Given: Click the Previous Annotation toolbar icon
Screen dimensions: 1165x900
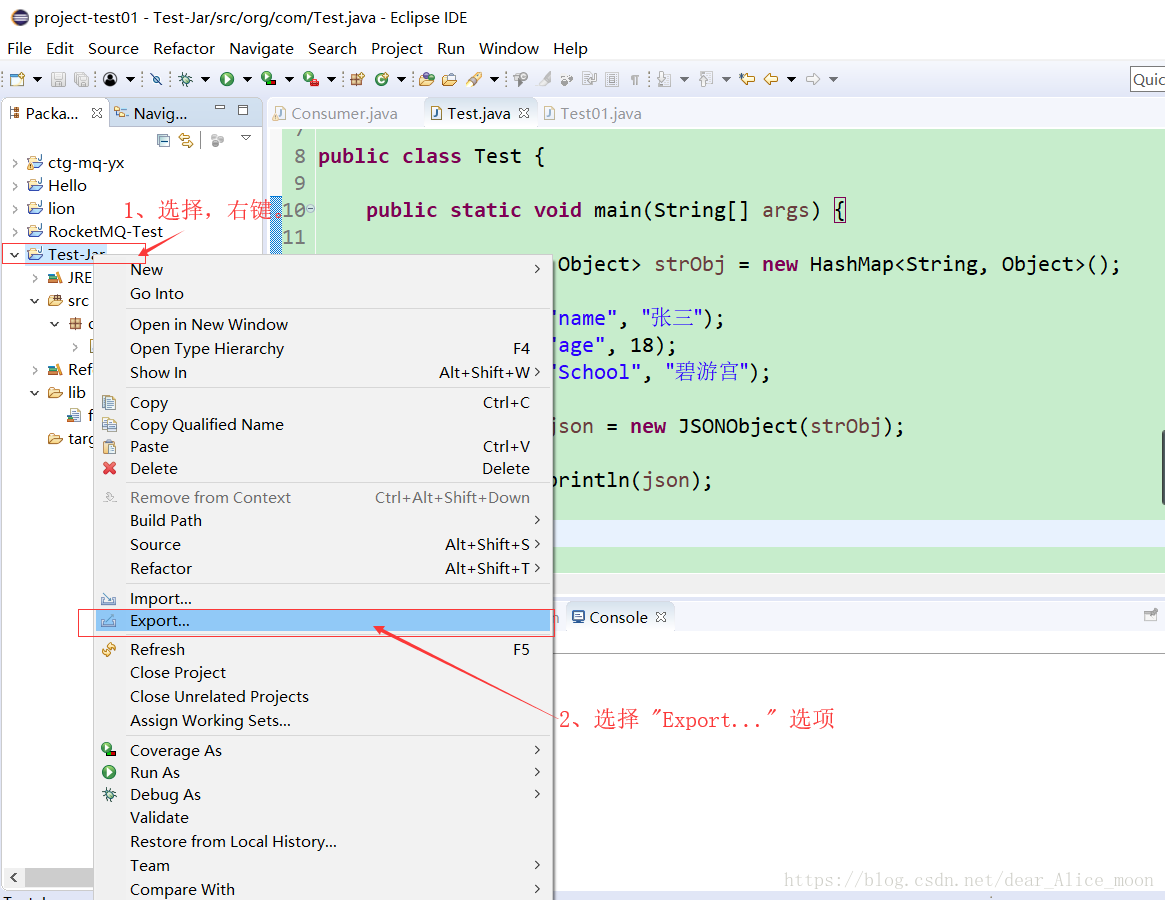Looking at the screenshot, I should (706, 79).
